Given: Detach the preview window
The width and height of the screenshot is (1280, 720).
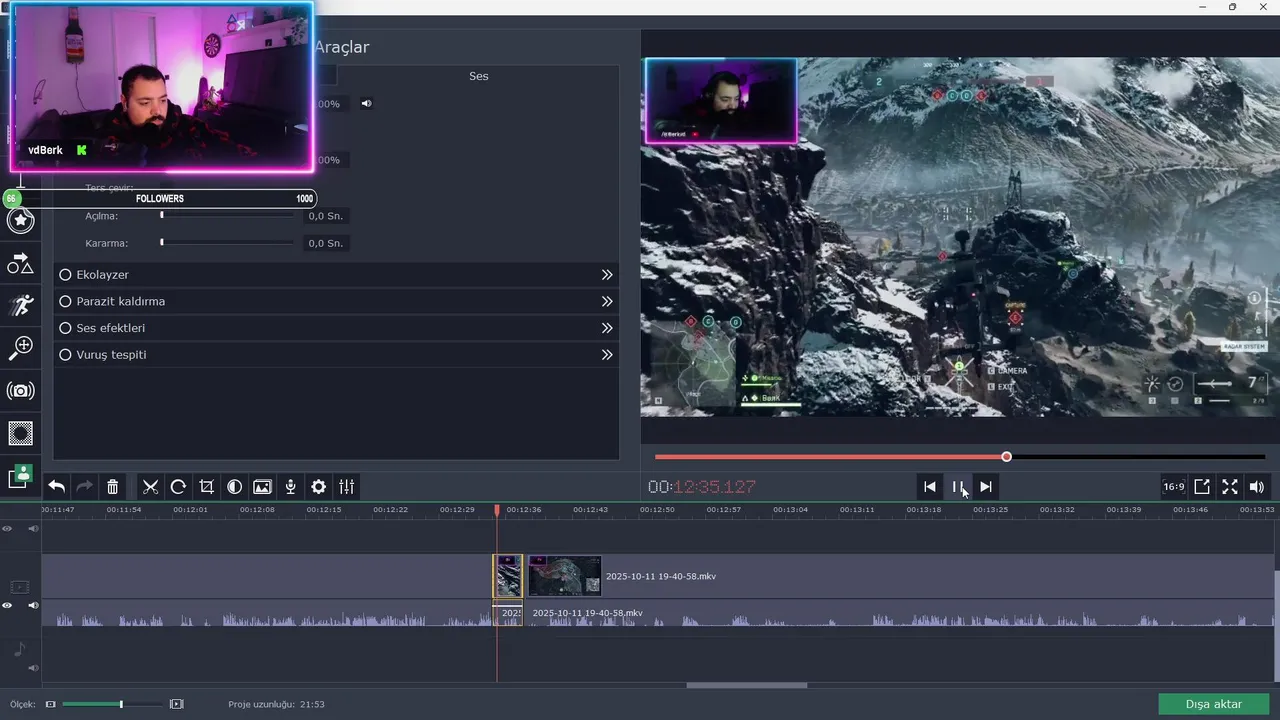Looking at the screenshot, I should (x=1202, y=486).
